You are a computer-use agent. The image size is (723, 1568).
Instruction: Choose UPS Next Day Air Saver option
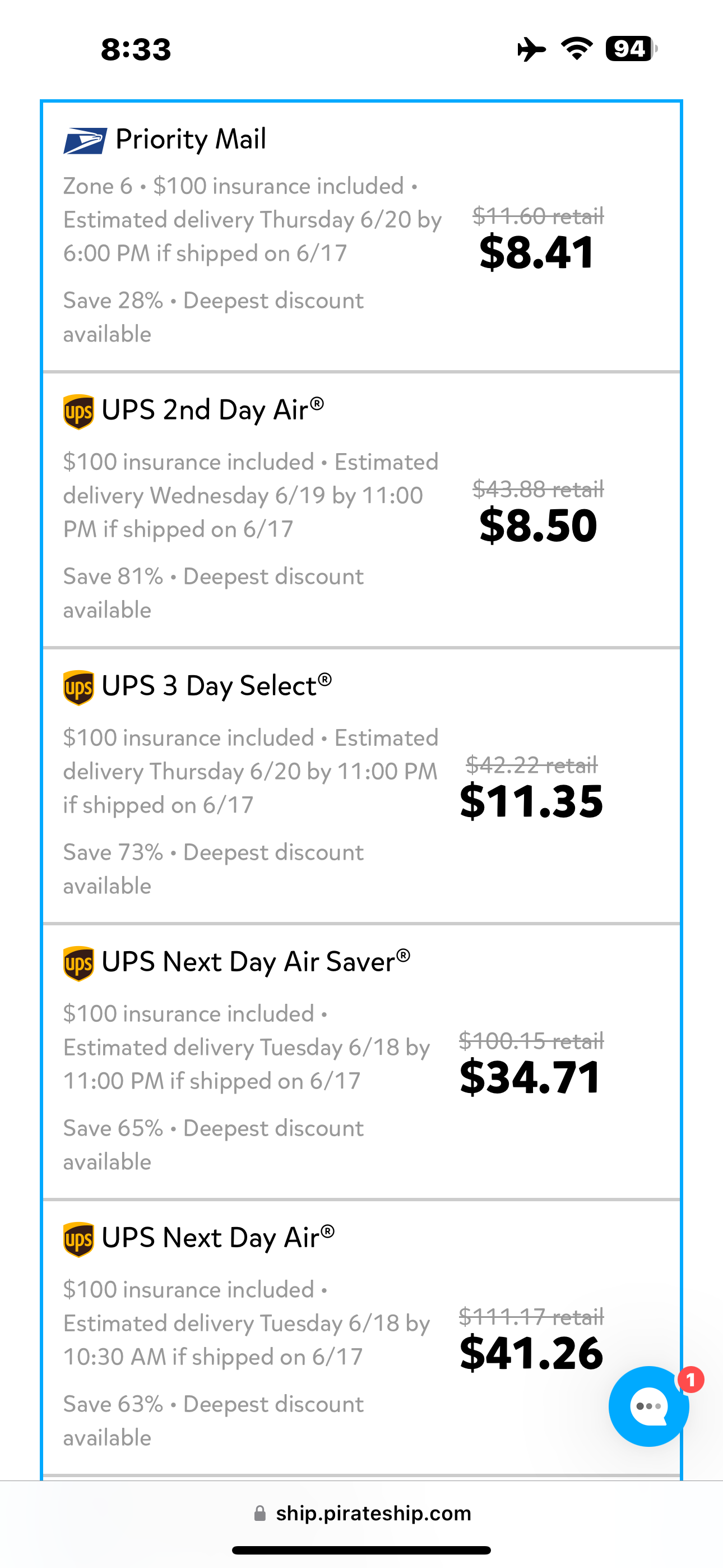361,1062
